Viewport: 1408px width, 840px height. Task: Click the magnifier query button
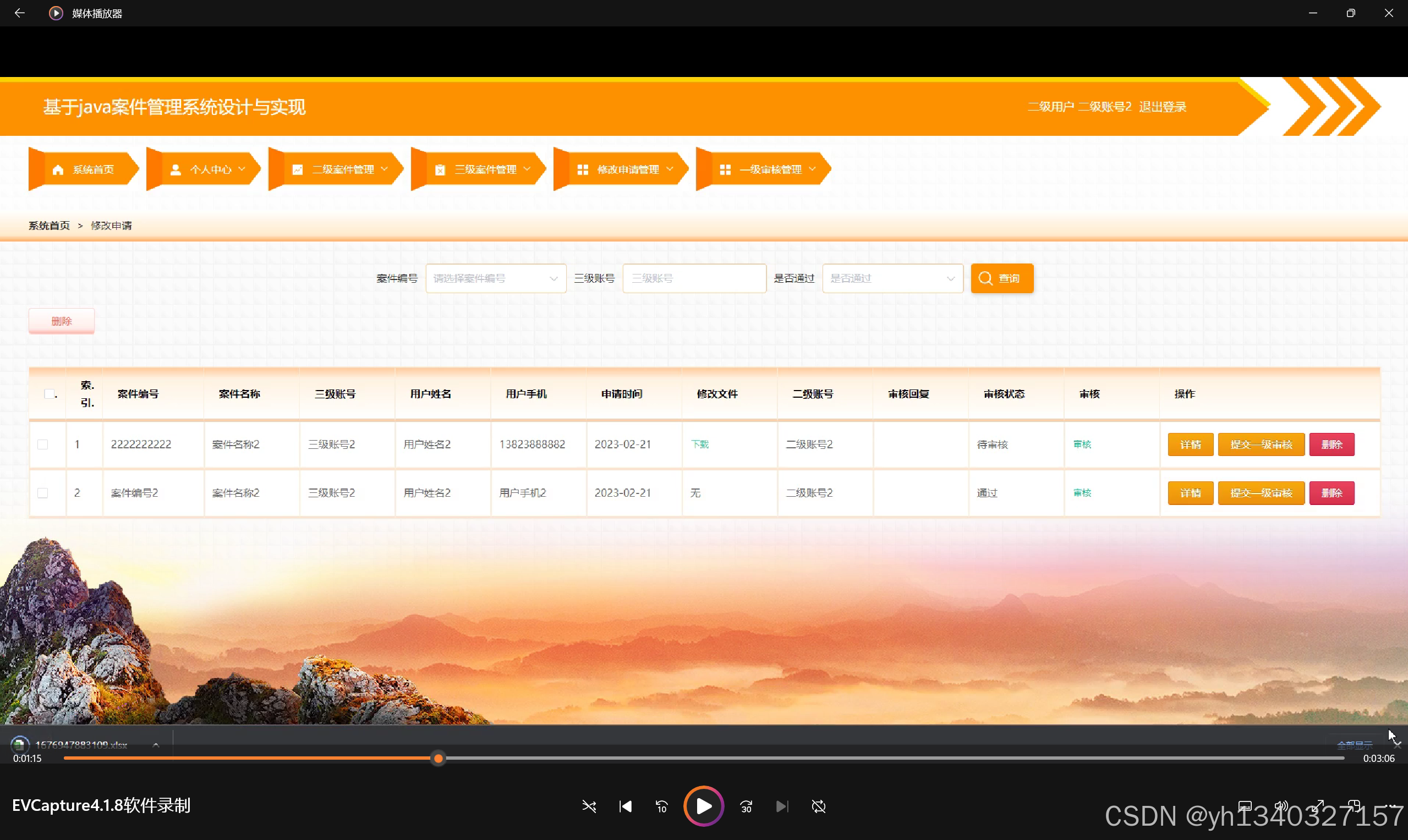1001,278
